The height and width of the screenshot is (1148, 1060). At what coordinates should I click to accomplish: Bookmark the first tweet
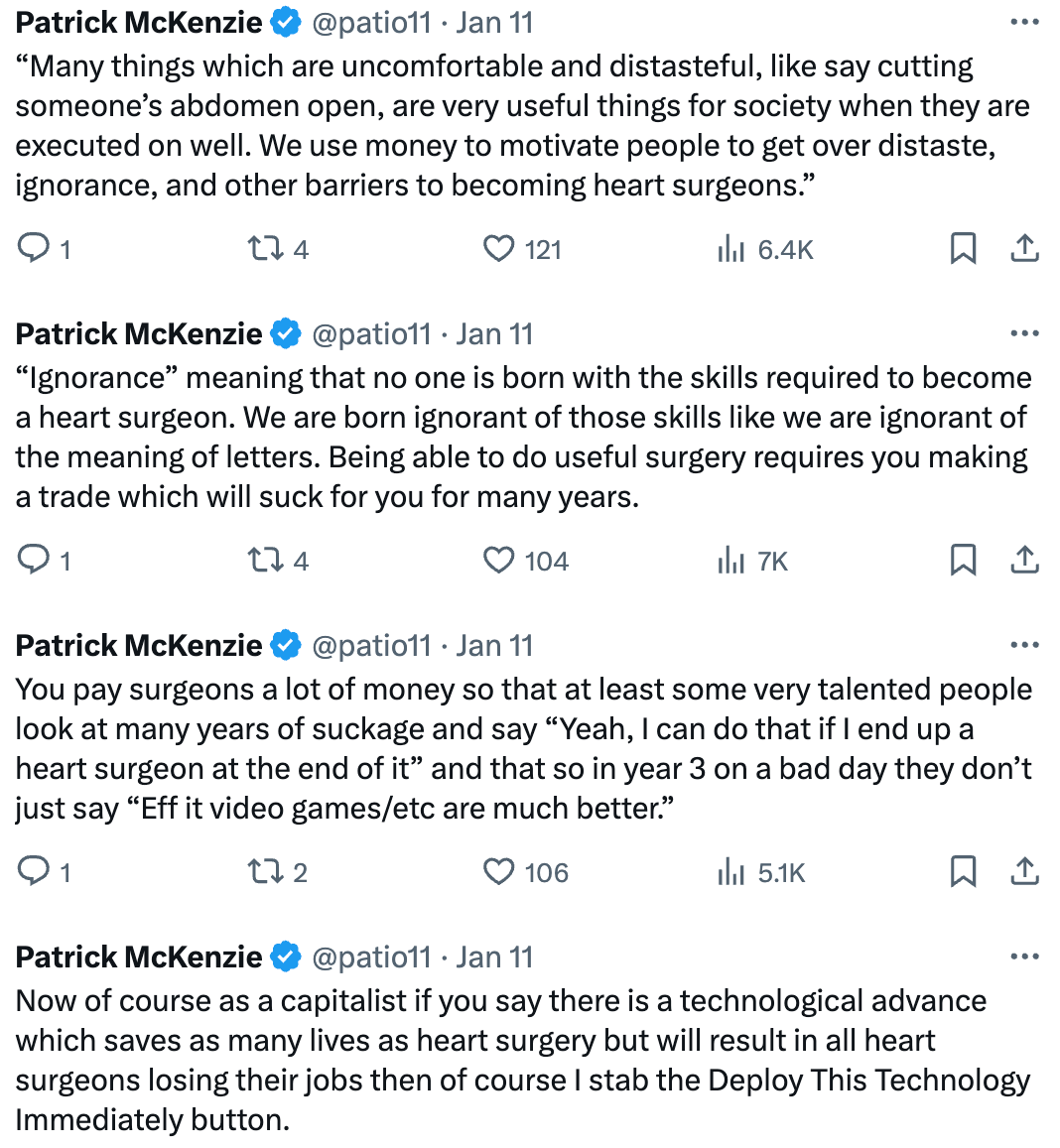coord(963,248)
